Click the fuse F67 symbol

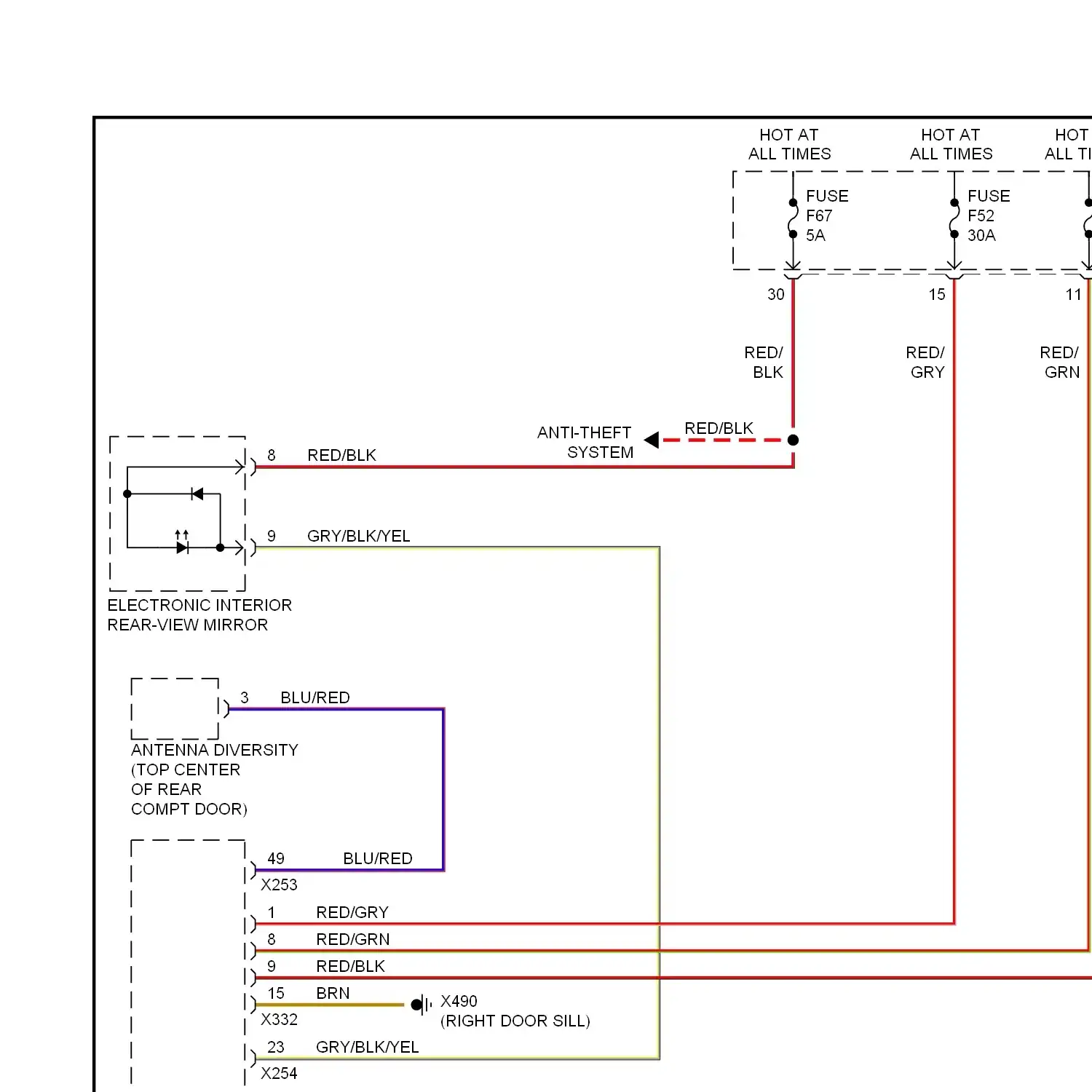click(794, 218)
